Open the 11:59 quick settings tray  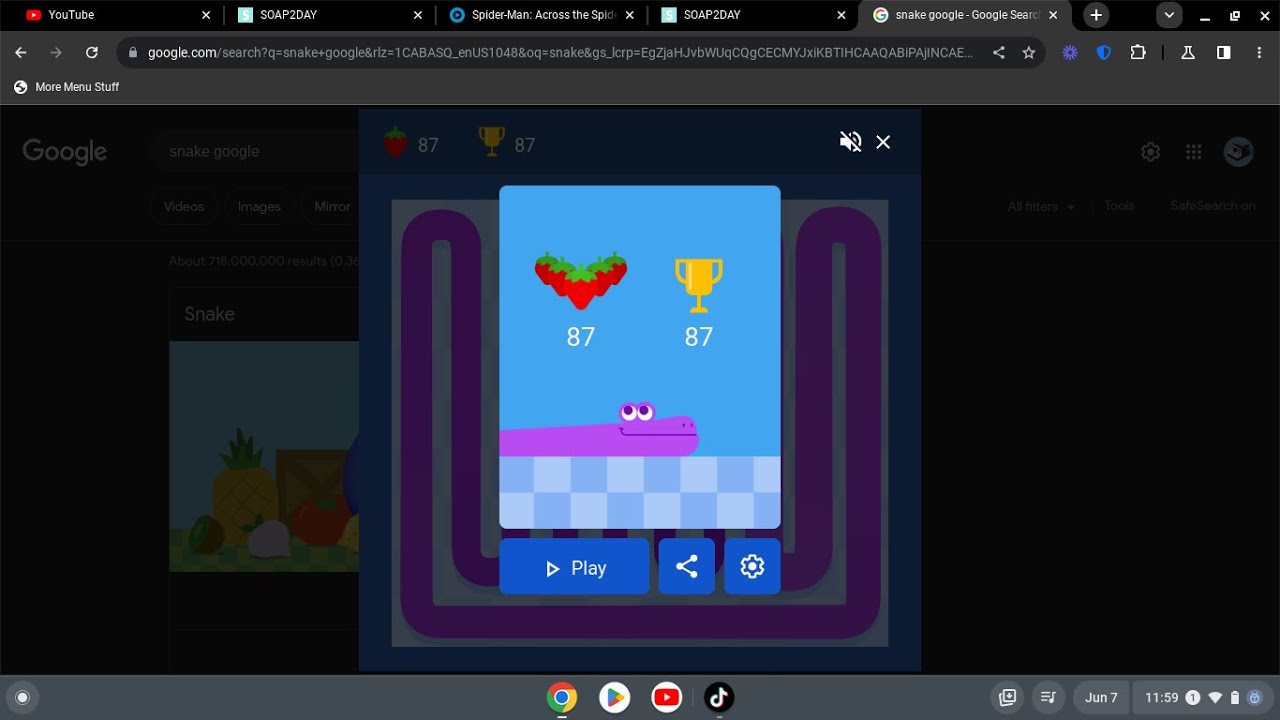[1204, 698]
